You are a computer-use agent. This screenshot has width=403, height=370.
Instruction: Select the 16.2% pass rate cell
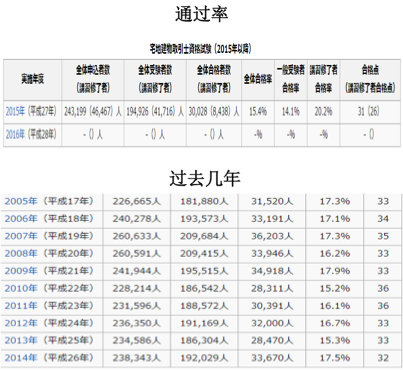coord(335,253)
